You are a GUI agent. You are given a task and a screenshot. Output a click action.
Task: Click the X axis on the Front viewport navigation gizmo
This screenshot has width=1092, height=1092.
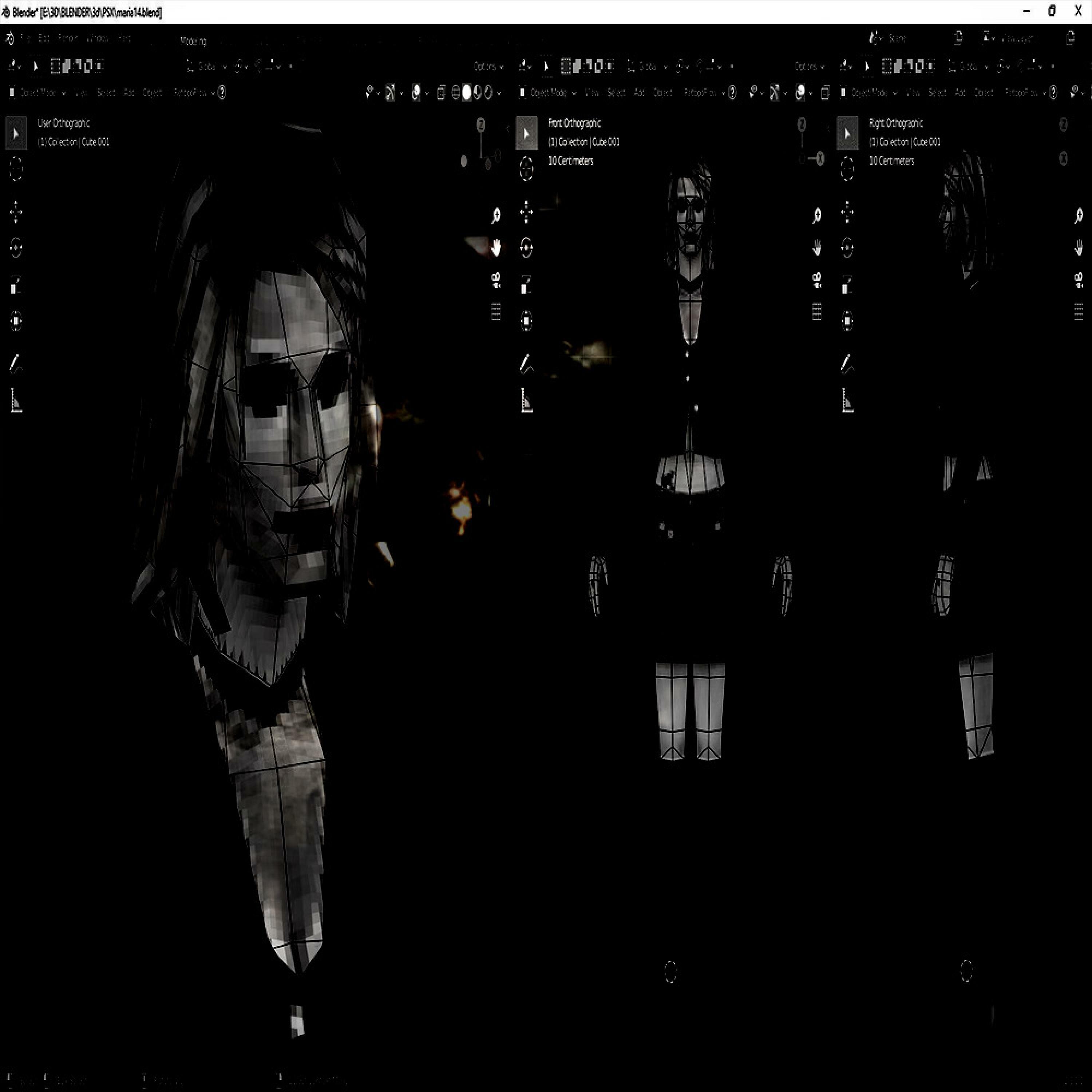pyautogui.click(x=820, y=159)
